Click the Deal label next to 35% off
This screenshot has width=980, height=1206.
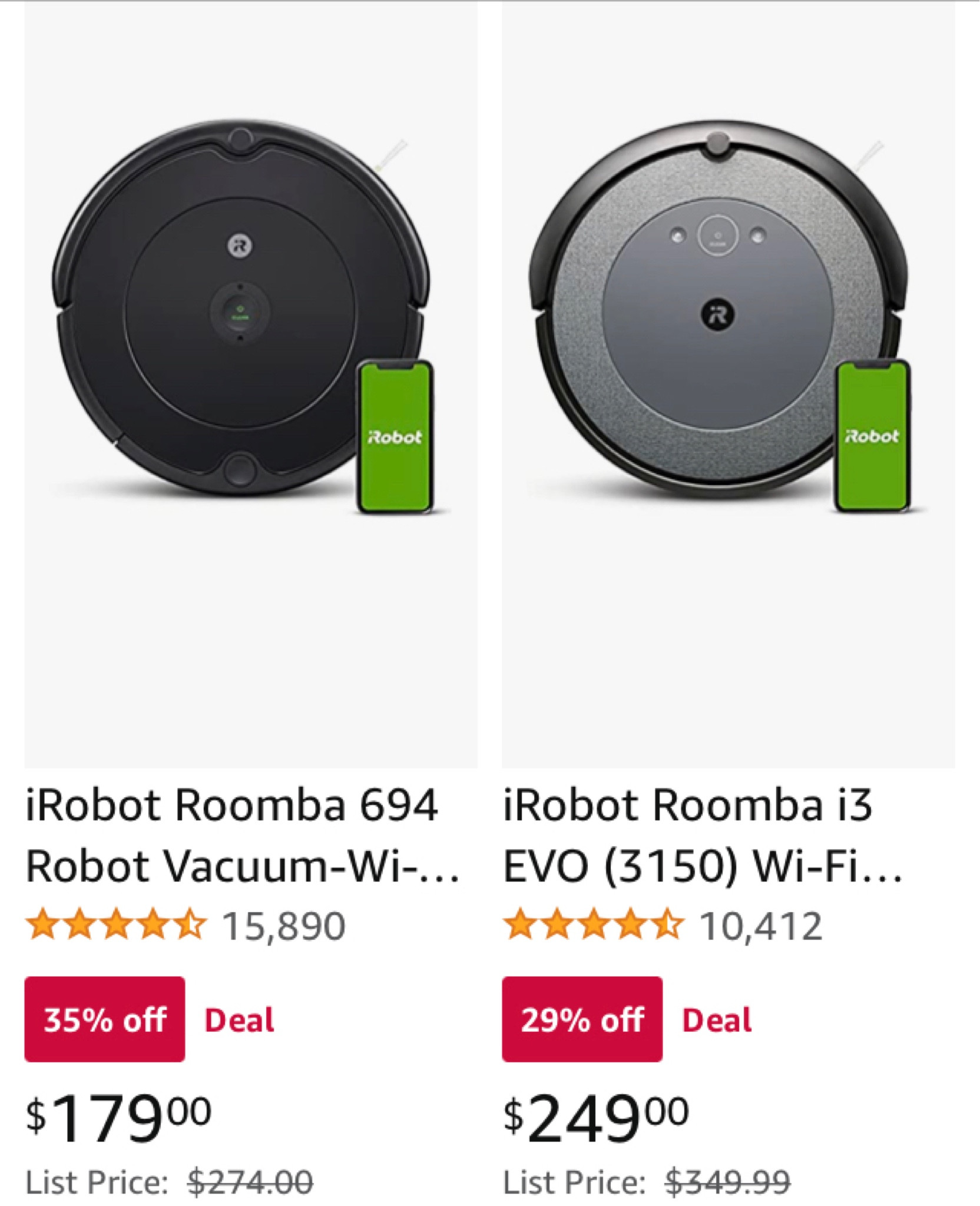point(239,1020)
